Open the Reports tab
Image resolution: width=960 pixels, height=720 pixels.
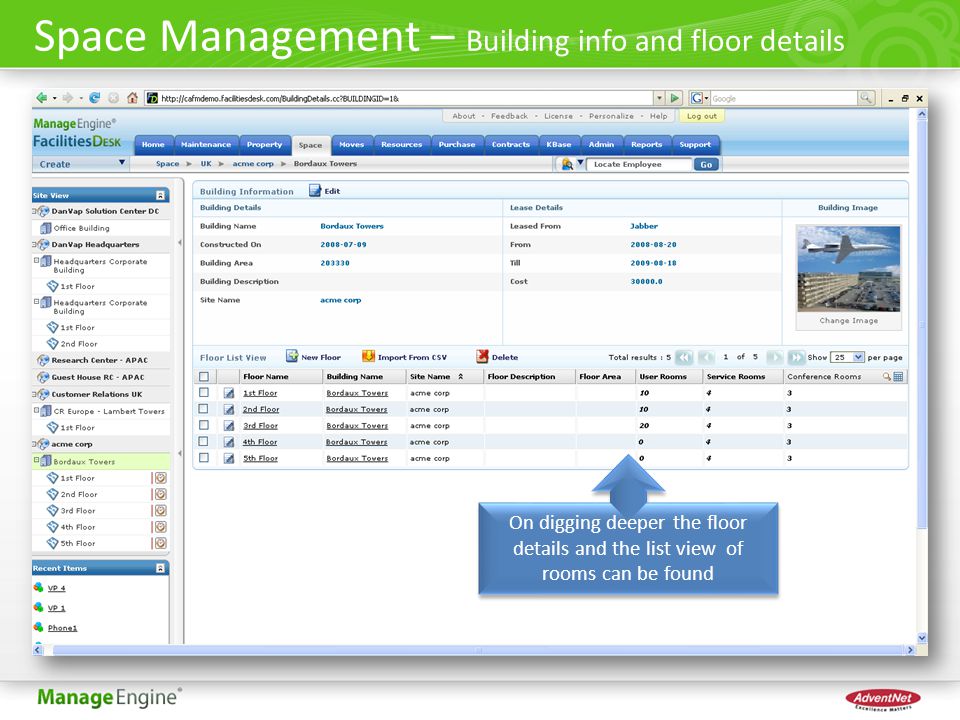(x=647, y=144)
